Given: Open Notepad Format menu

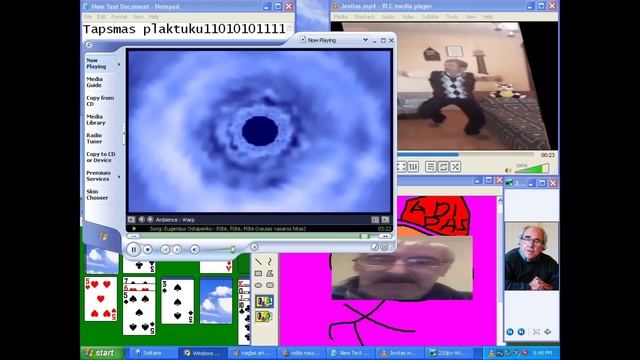Looking at the screenshot, I should pos(119,17).
